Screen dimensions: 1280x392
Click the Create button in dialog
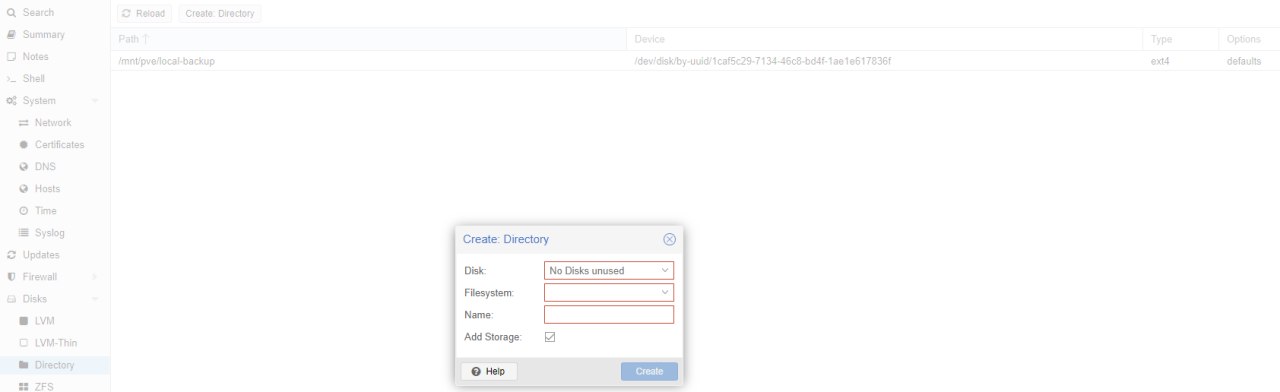click(x=649, y=371)
